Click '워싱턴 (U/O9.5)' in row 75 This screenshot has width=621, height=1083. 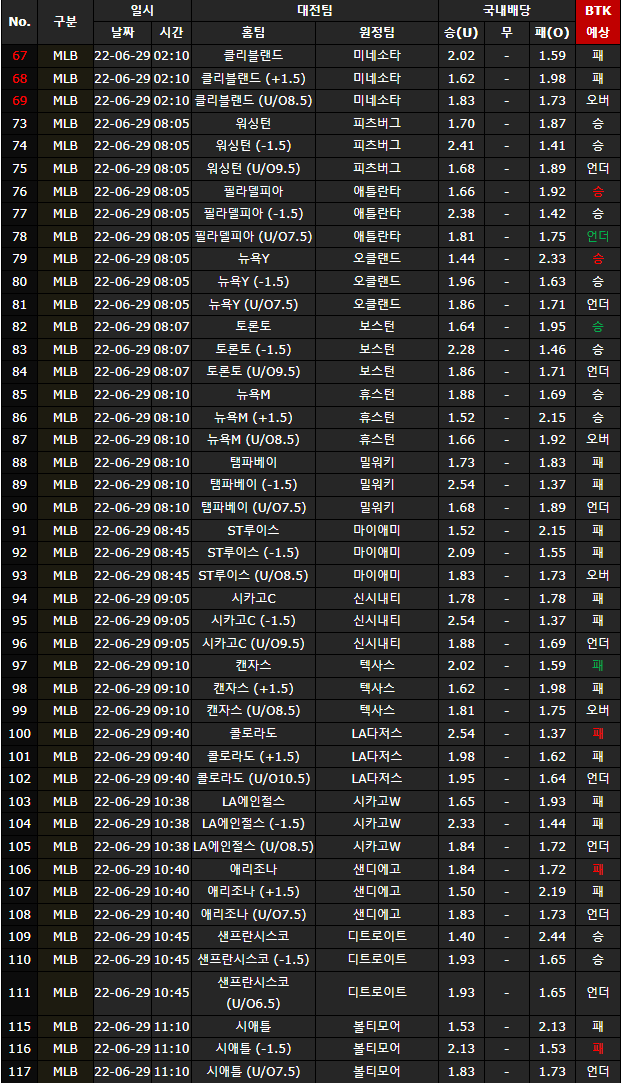point(254,169)
